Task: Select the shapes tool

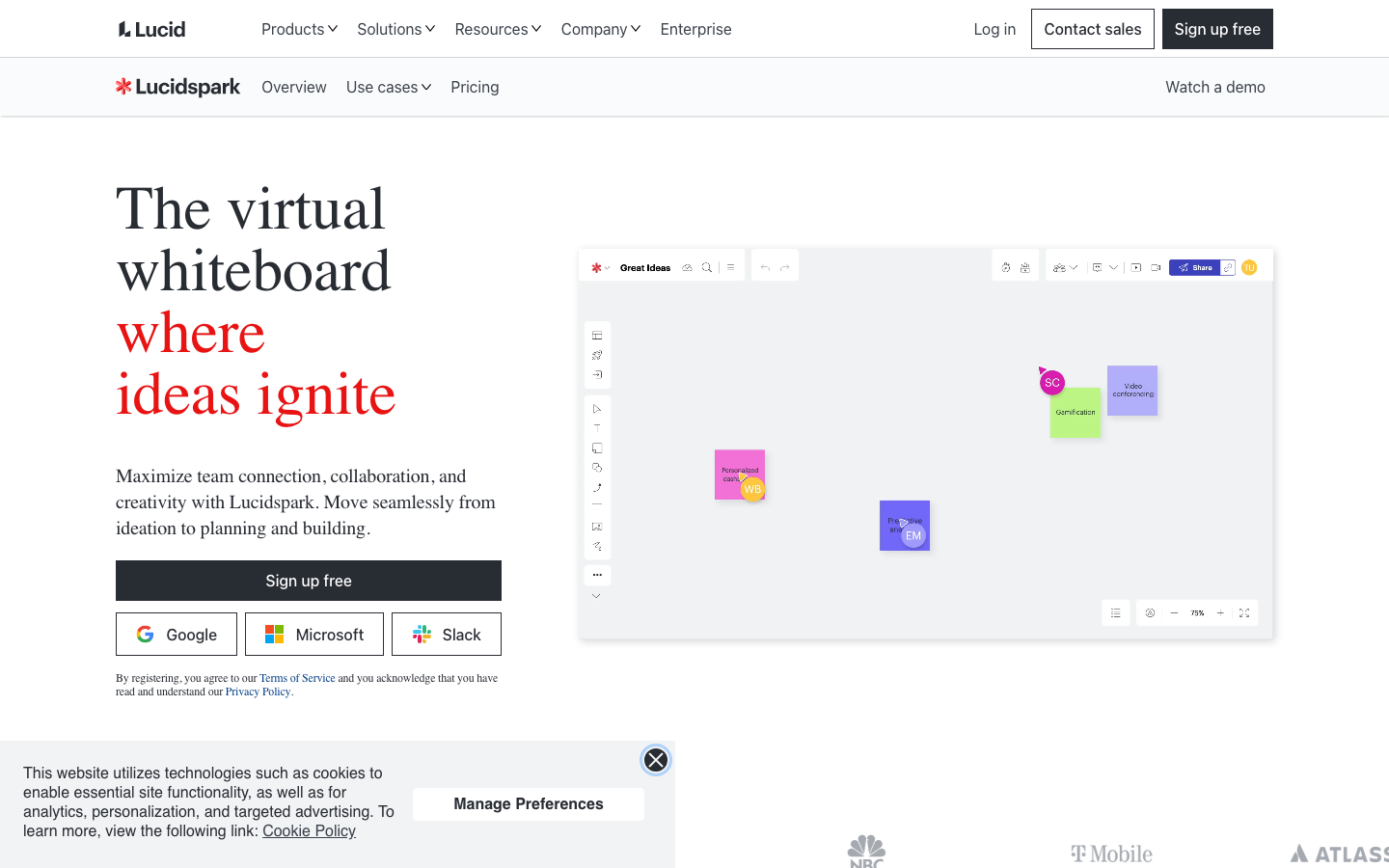Action: (x=597, y=468)
